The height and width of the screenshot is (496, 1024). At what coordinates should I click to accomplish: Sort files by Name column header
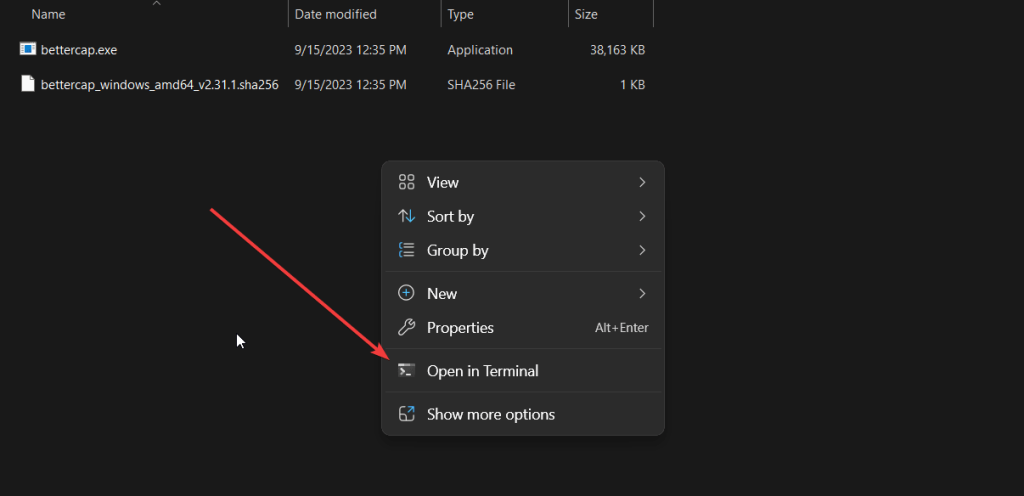click(x=48, y=14)
